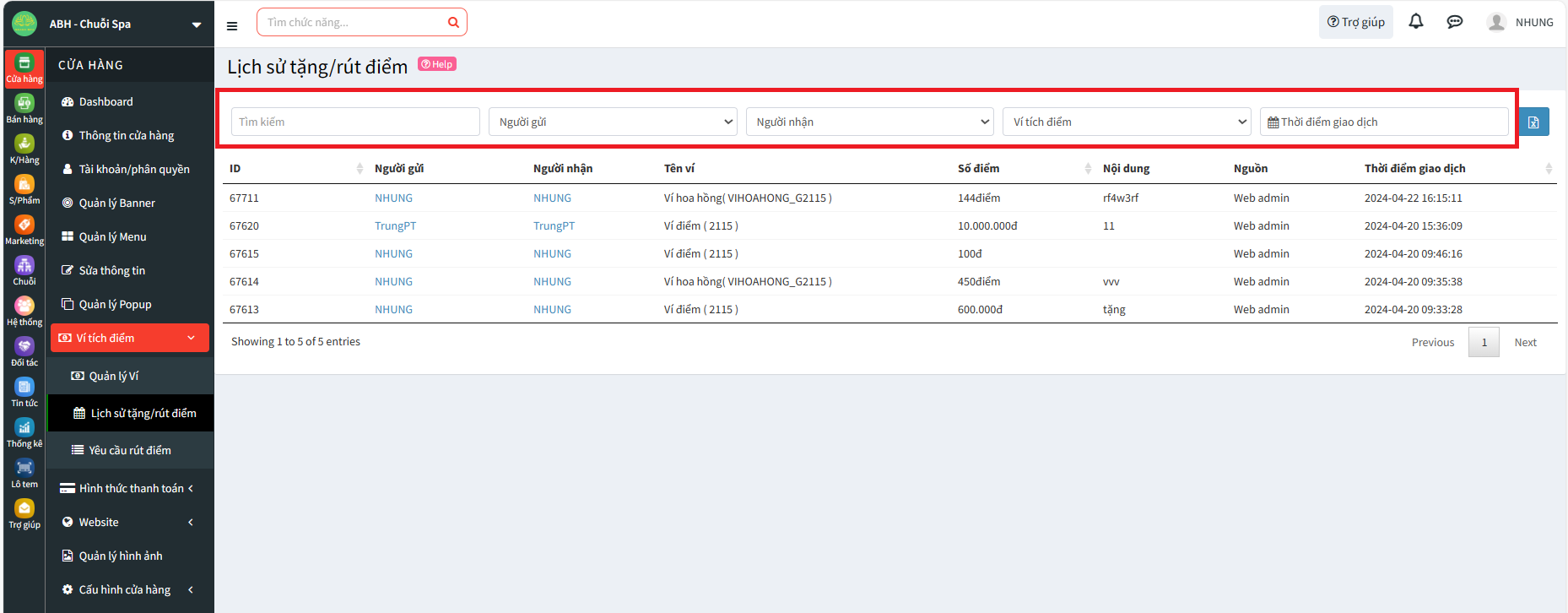Toggle the hamburger sidebar menu

point(232,25)
